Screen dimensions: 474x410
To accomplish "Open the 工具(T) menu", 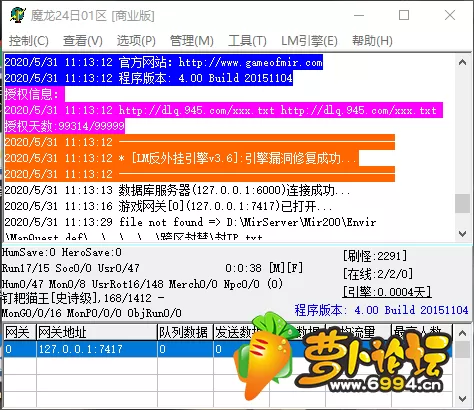I will [247, 41].
